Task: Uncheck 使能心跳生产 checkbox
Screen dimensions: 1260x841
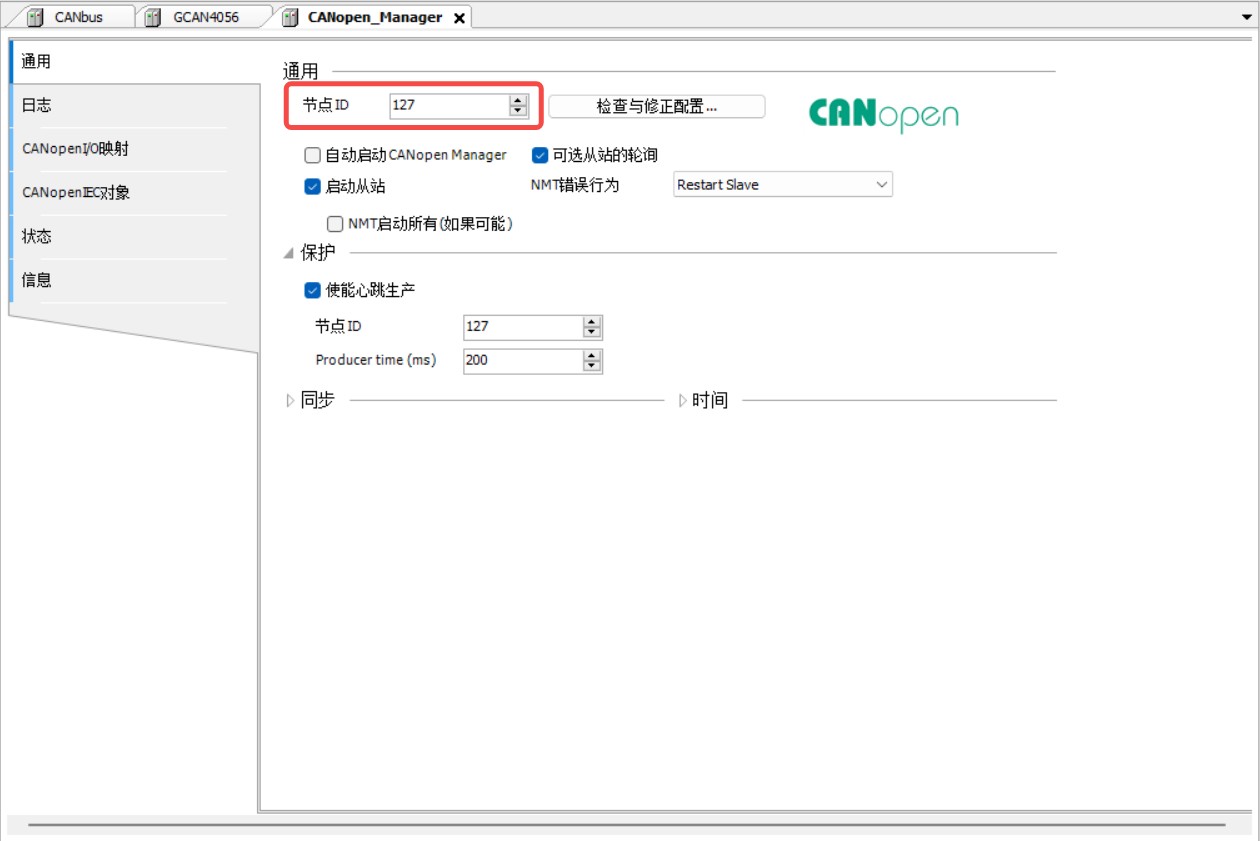Action: 313,290
